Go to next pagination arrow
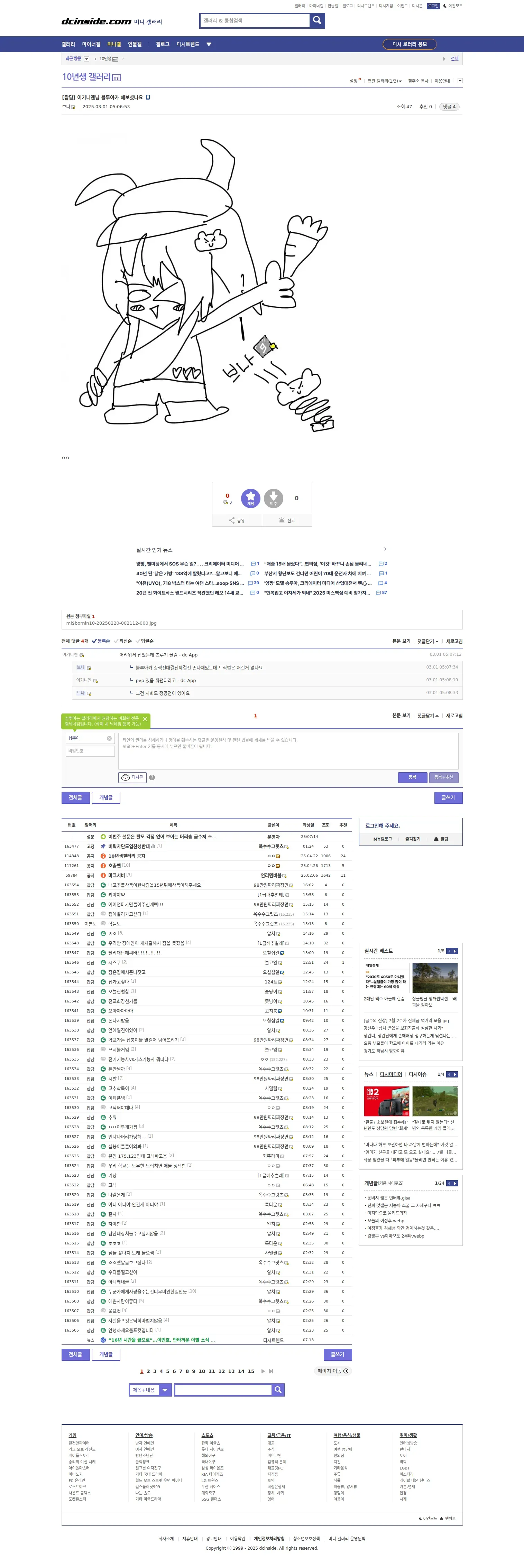Screen dimensions: 524x1568 pos(263,1371)
